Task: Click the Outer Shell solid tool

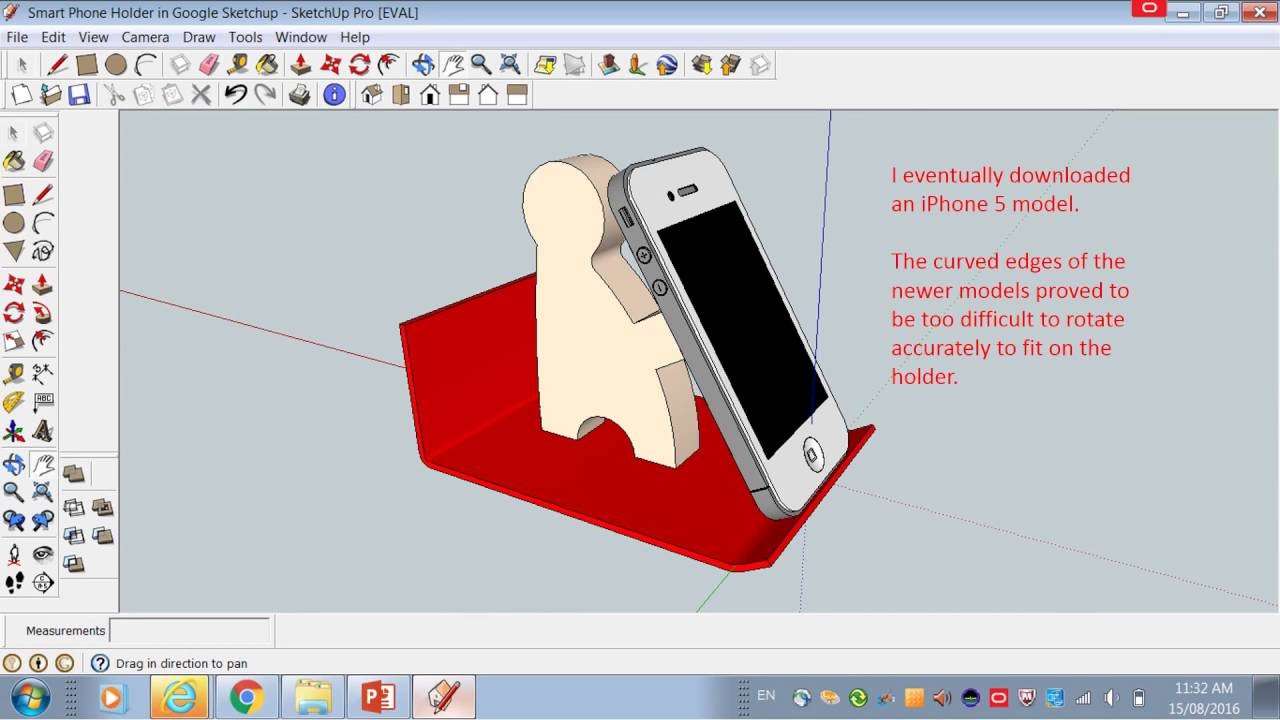Action: coord(74,474)
